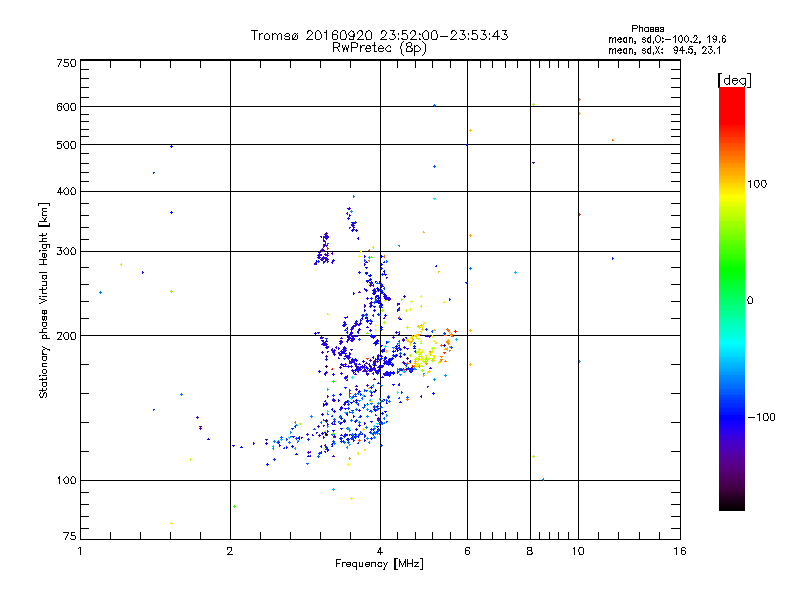Click the x-axis tick label "1"

[80, 551]
